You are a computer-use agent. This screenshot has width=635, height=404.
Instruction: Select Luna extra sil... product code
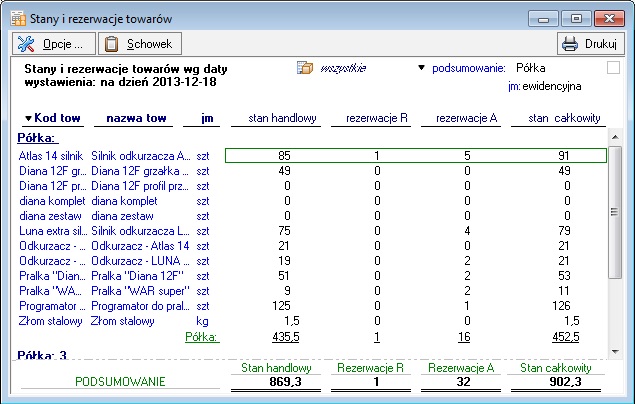click(53, 231)
